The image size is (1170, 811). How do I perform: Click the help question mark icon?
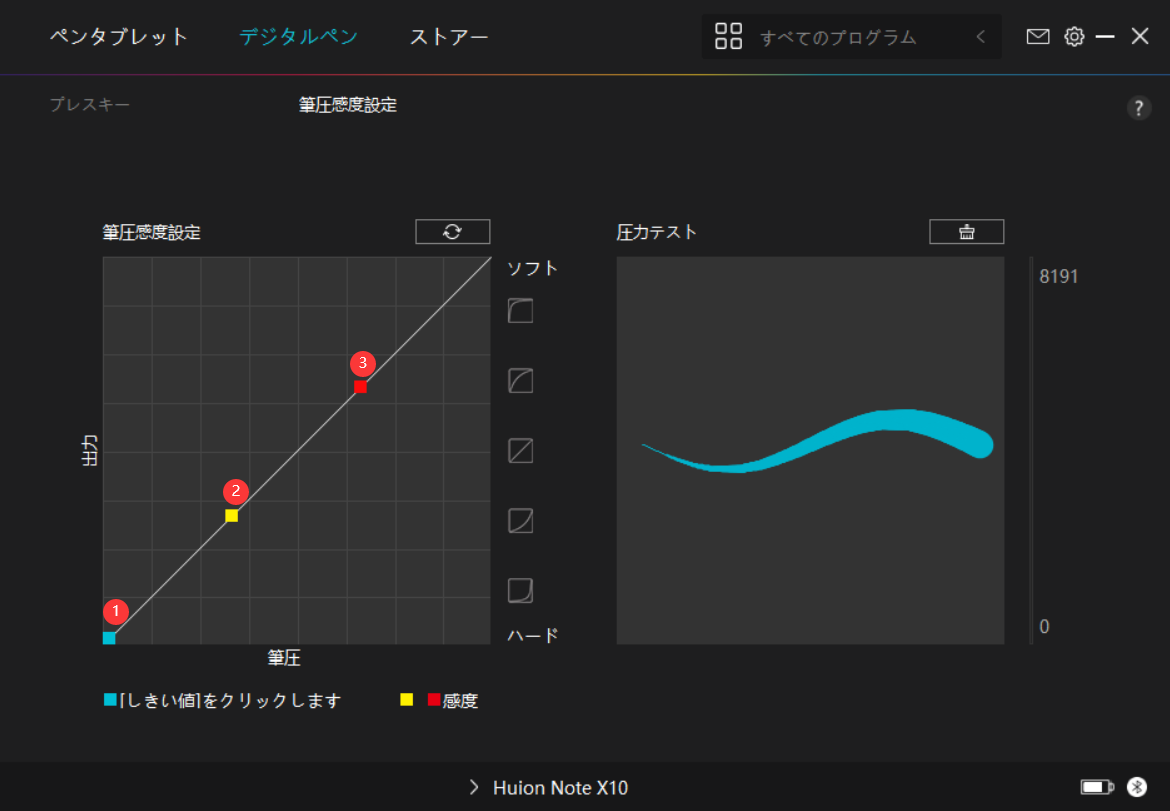click(1139, 109)
